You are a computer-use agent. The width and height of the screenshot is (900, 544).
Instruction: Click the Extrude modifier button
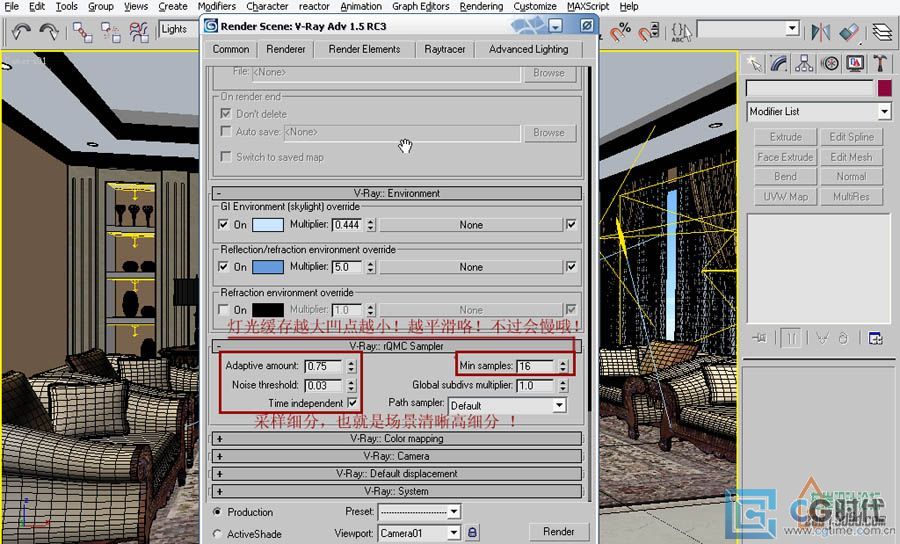tap(785, 137)
